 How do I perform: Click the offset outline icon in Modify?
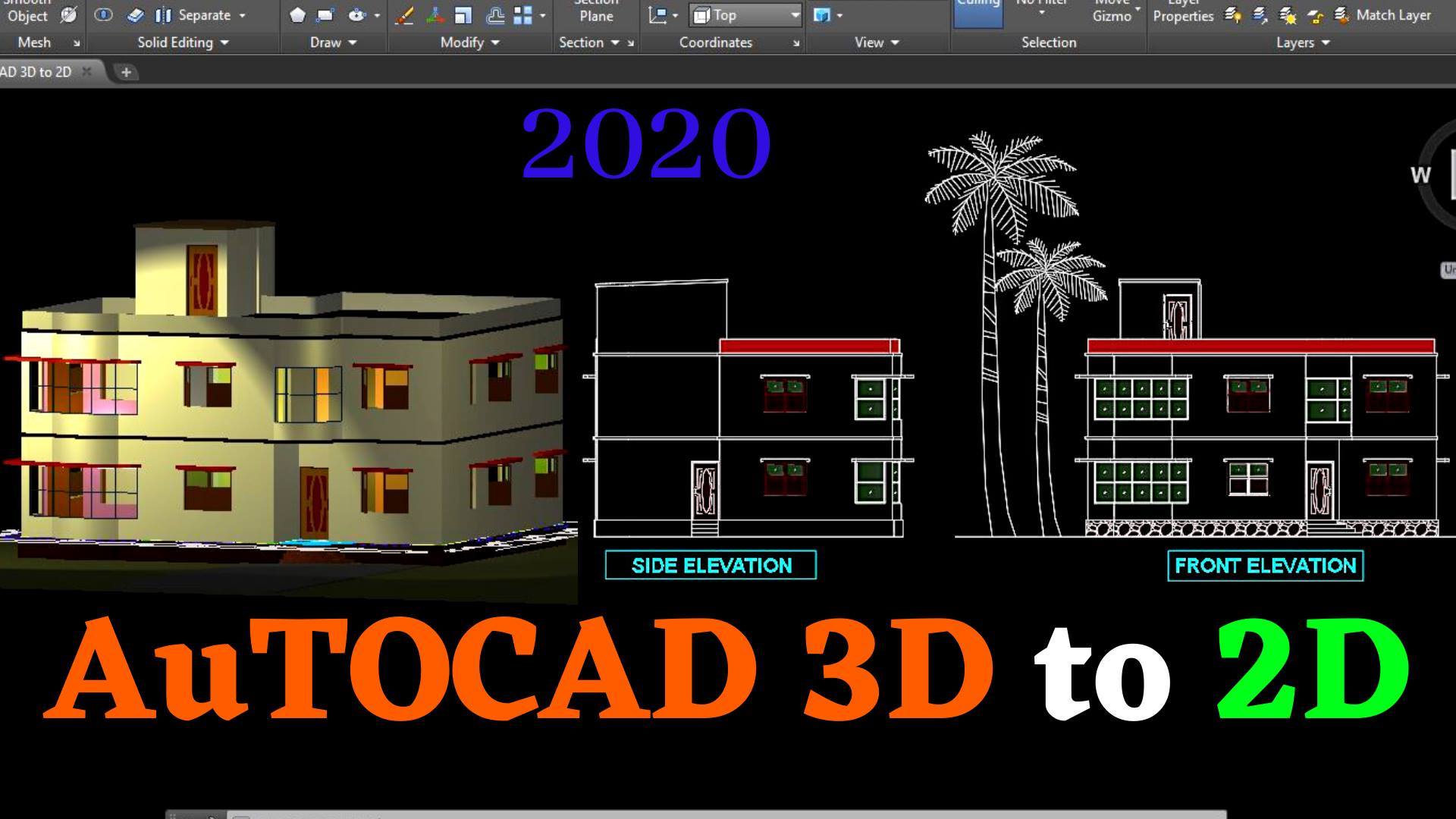coord(495,14)
